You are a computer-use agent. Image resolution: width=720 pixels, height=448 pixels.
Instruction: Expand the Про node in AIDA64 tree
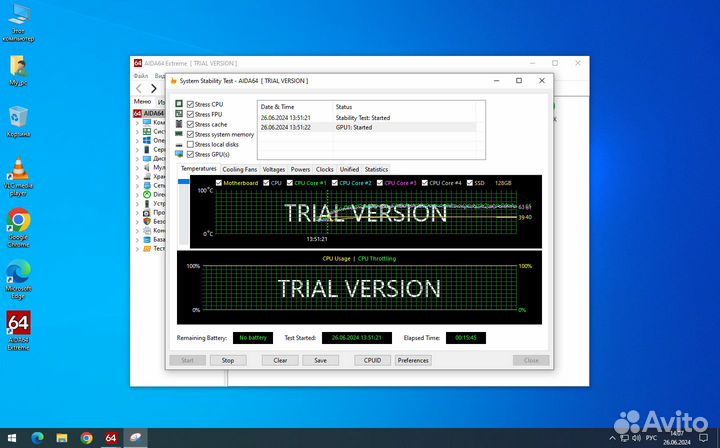click(137, 213)
